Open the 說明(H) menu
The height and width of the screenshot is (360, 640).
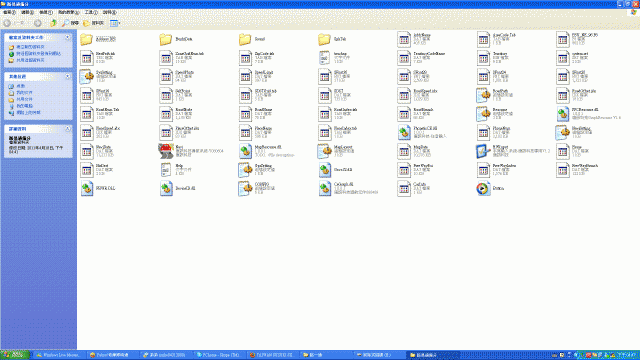pos(109,13)
